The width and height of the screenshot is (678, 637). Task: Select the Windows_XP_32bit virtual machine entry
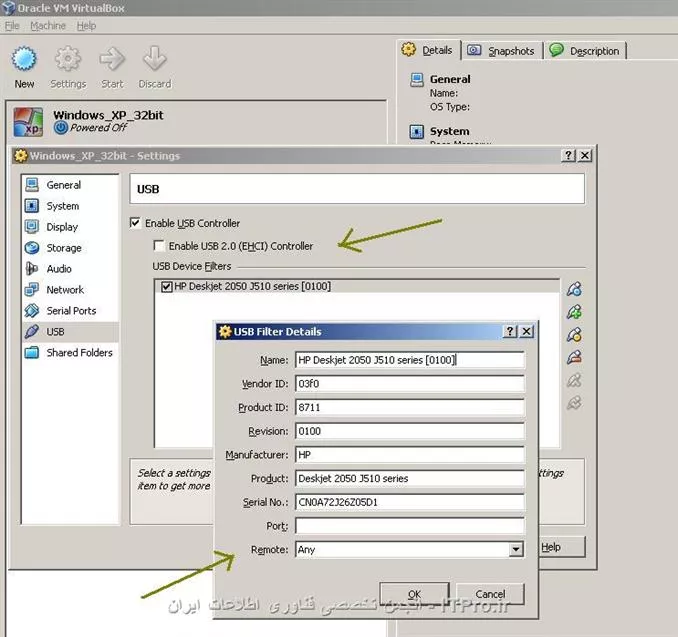coord(196,122)
